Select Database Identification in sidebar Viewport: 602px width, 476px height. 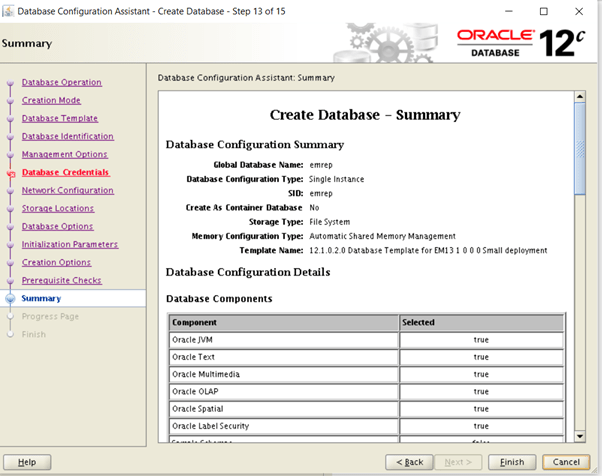coord(67,136)
